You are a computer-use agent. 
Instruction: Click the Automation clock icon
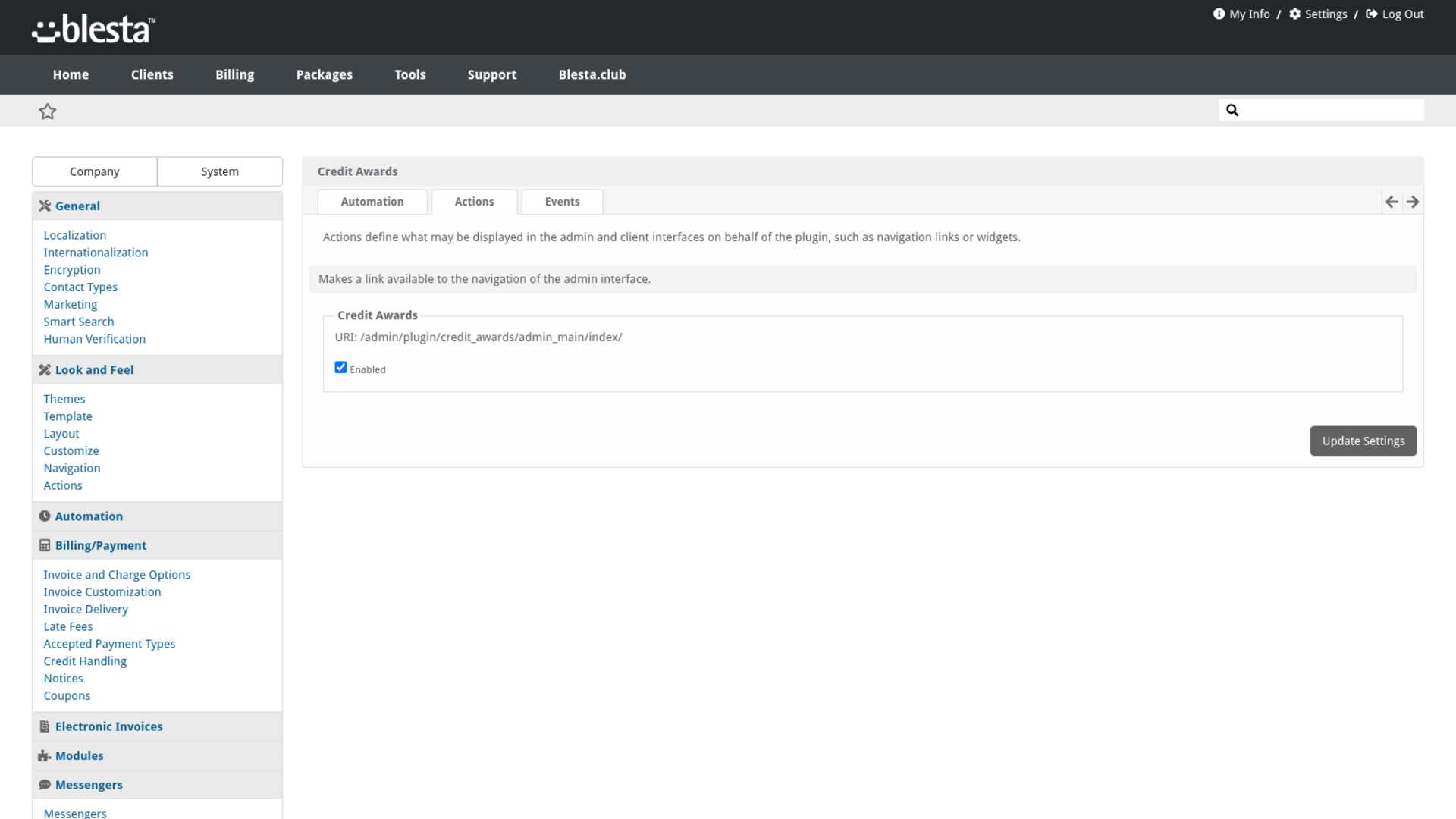pos(45,516)
